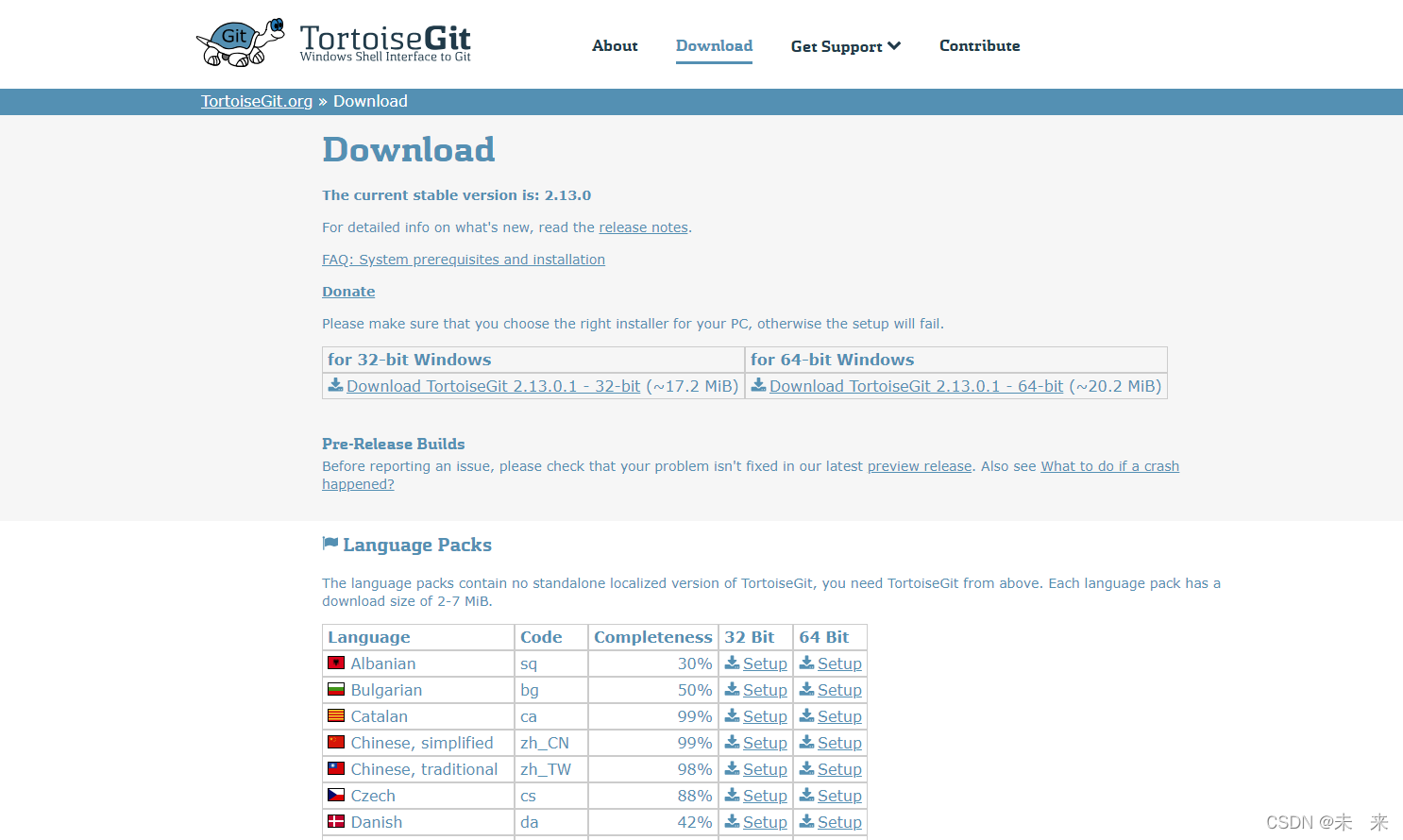Click Czech 32 Bit Setup link
This screenshot has width=1403, height=840.
coord(765,796)
